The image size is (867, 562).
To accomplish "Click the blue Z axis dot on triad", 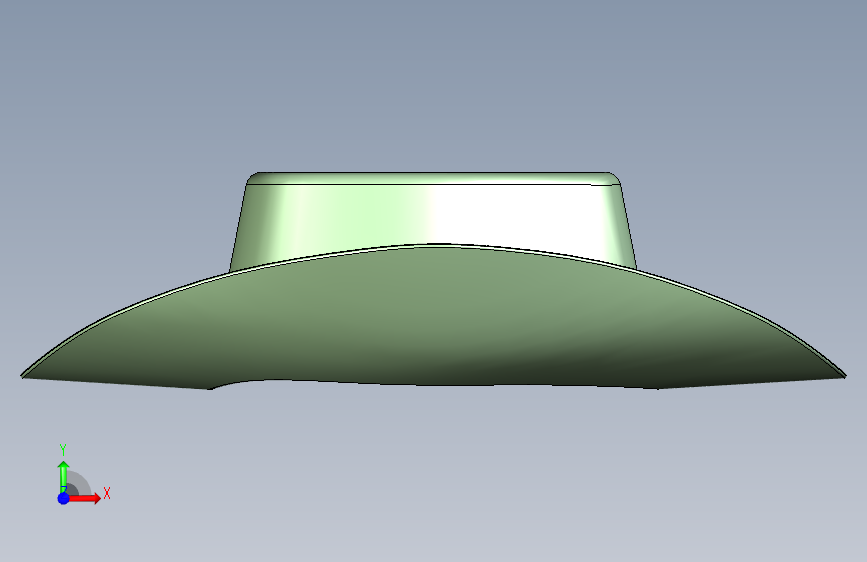I will [63, 498].
